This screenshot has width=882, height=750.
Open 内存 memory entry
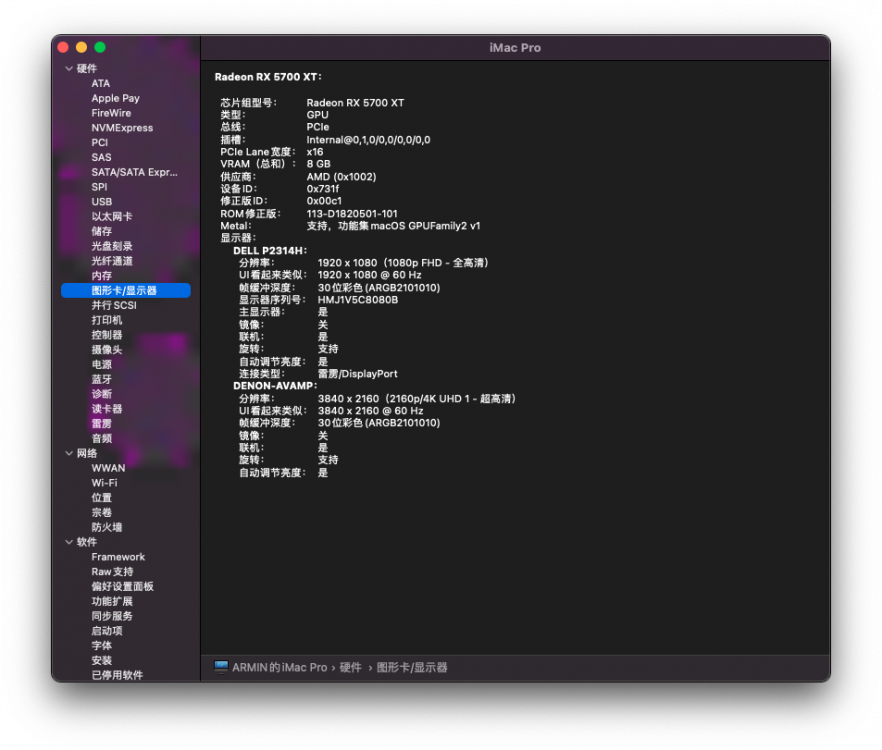pyautogui.click(x=102, y=276)
